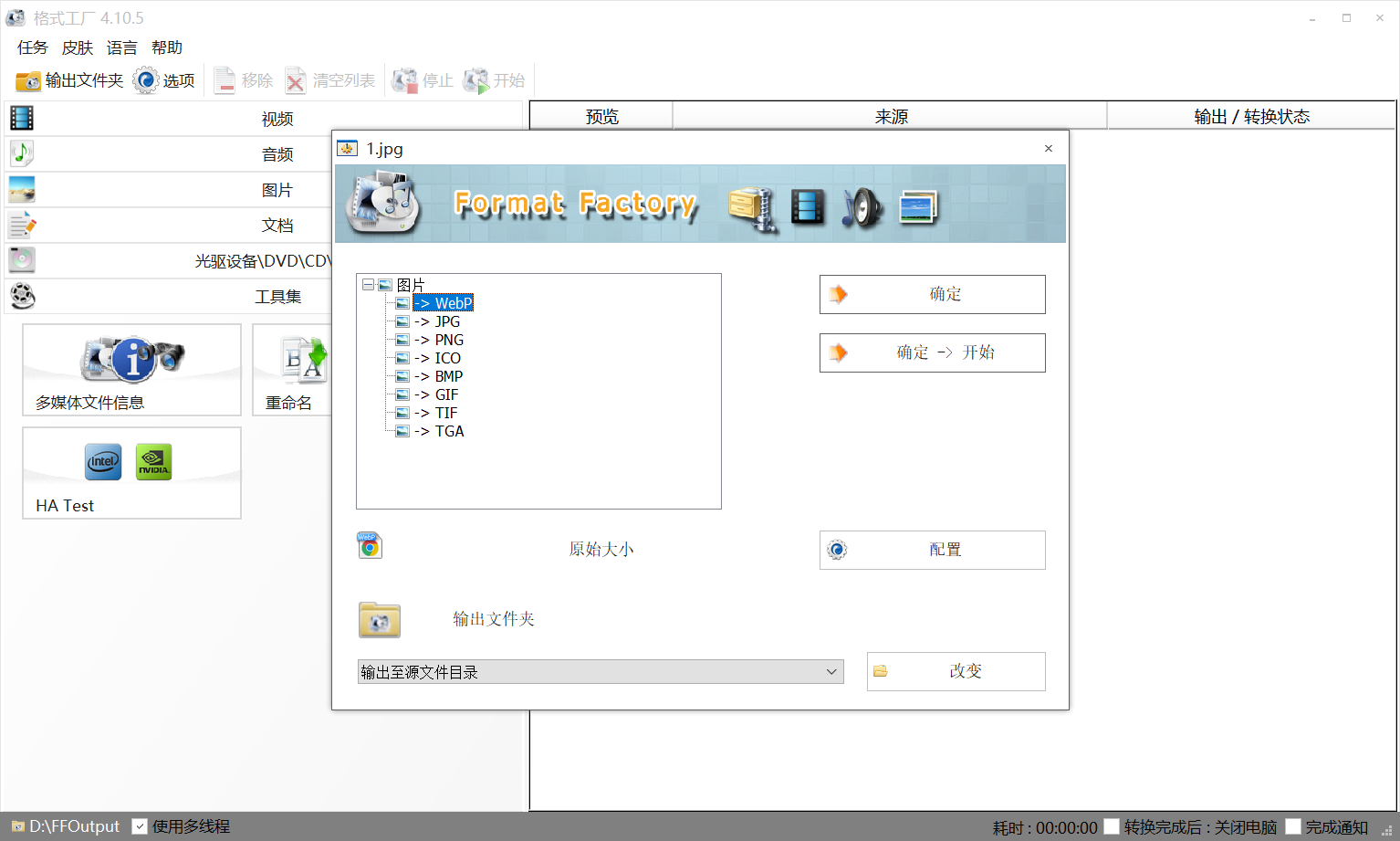Viewport: 1400px width, 841px height.
Task: Click the 输出文件夹 label in dialog
Action: [x=494, y=619]
